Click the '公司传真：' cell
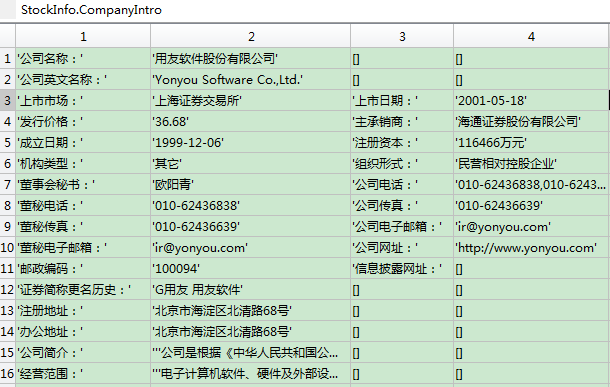 [x=402, y=206]
